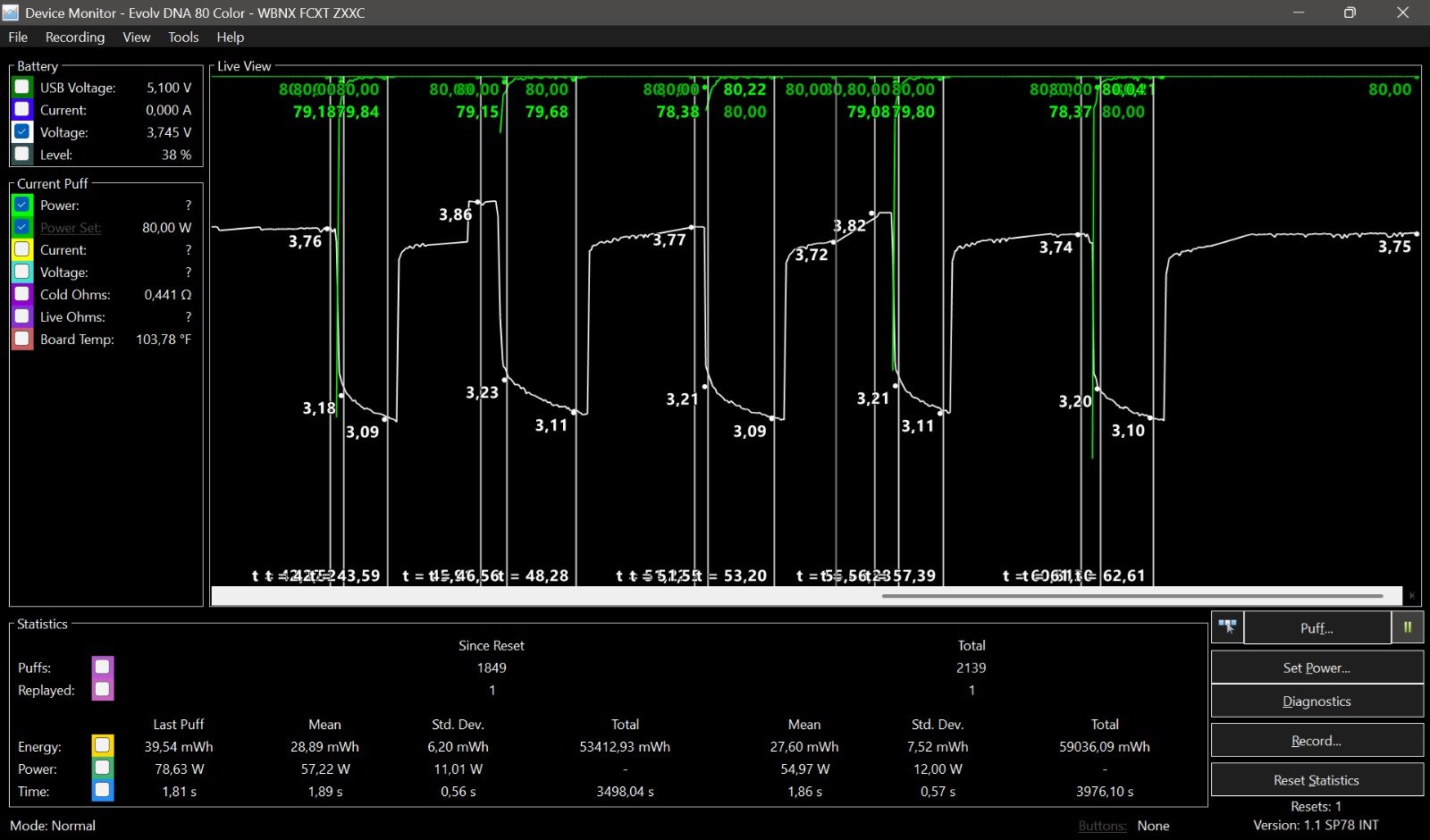Open the Recording menu
1430x840 pixels.
(x=75, y=38)
